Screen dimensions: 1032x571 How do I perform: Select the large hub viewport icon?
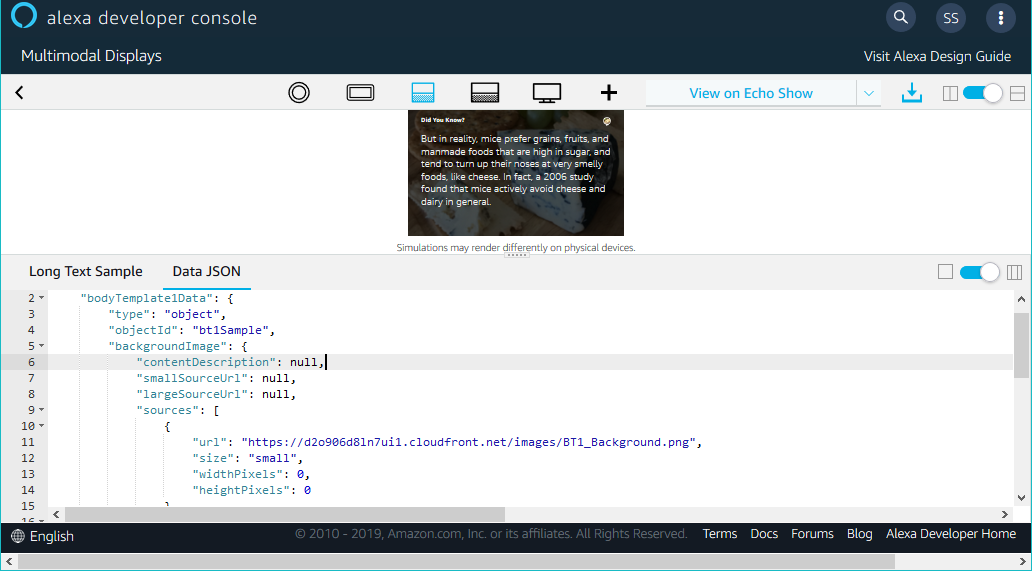(485, 93)
